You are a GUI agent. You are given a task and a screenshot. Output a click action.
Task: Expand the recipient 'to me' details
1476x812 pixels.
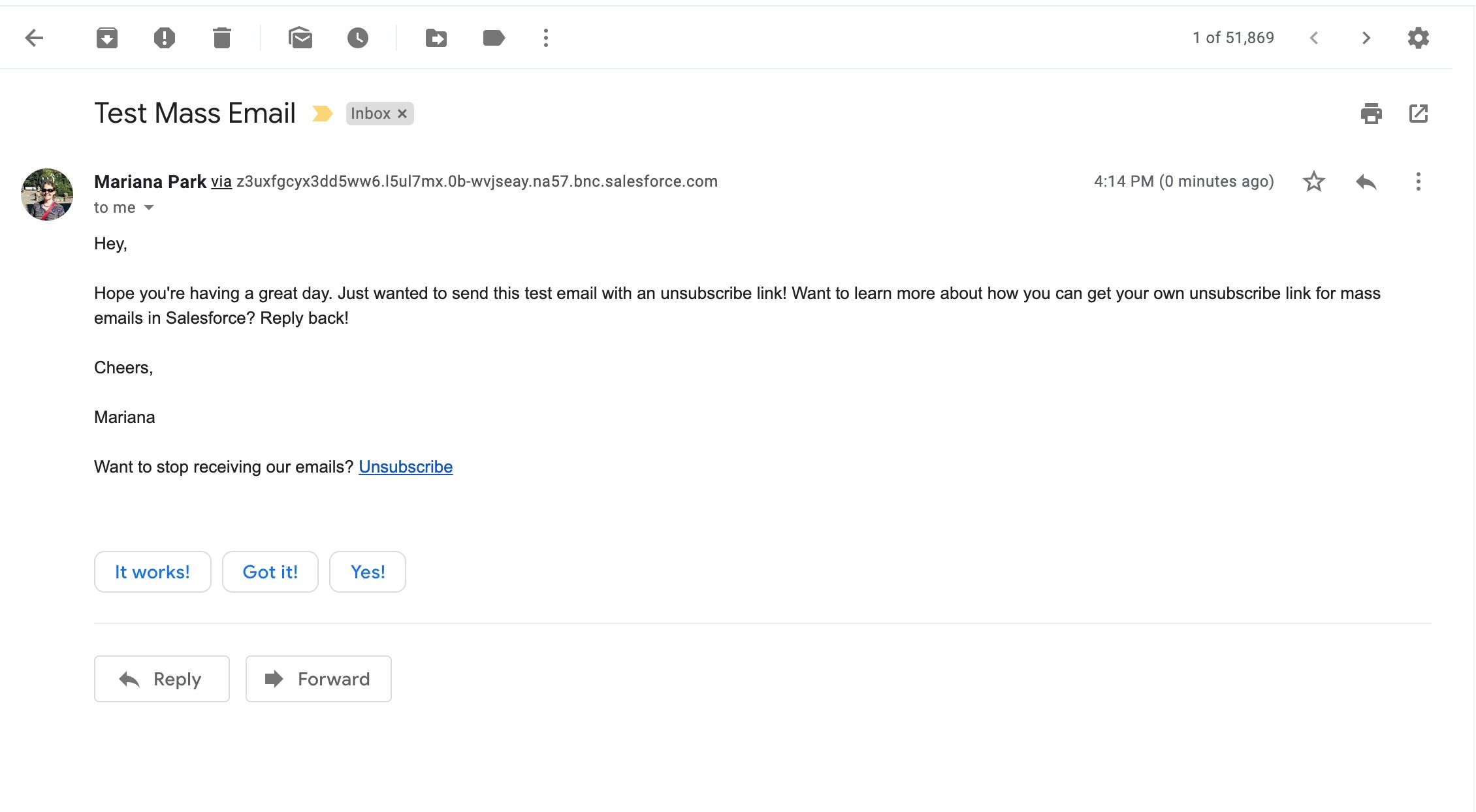click(149, 208)
